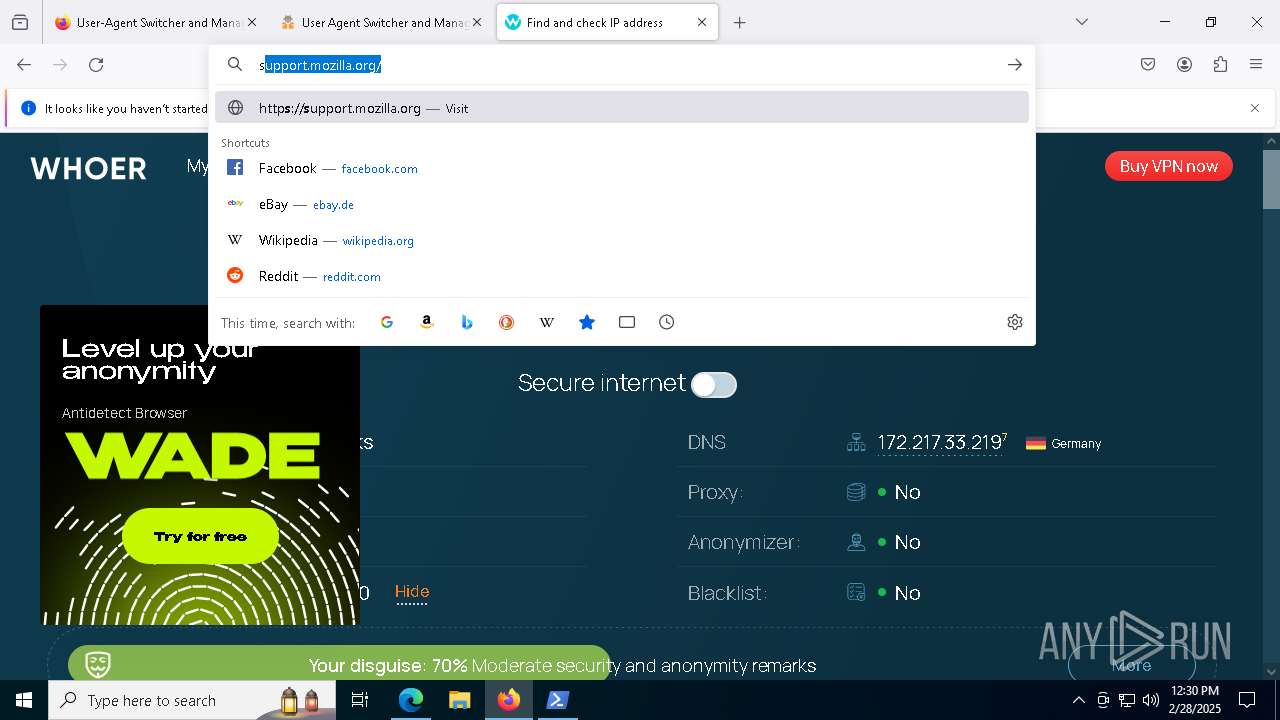Reload the current page

tap(96, 65)
